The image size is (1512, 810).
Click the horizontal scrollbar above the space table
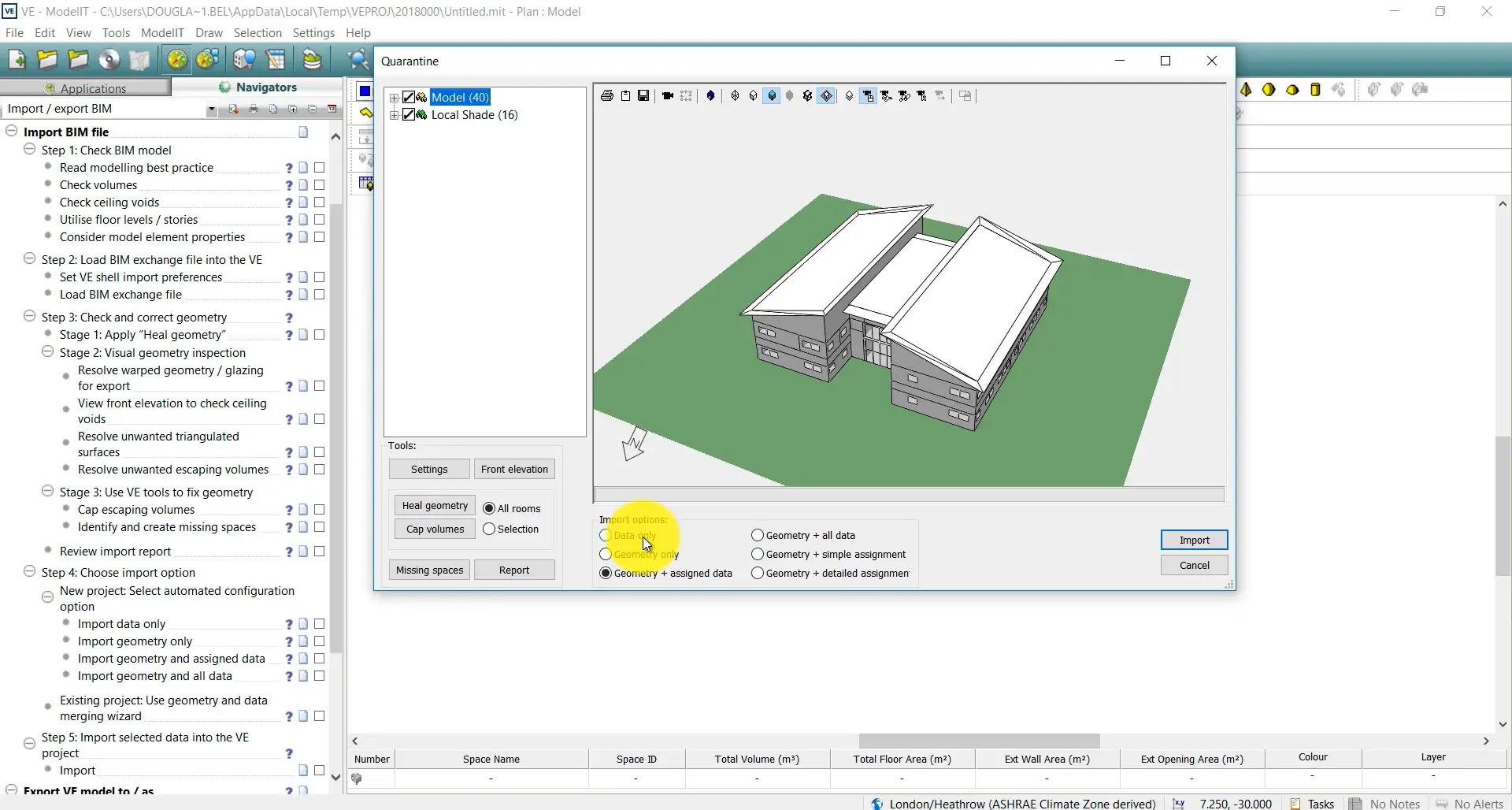tap(978, 741)
